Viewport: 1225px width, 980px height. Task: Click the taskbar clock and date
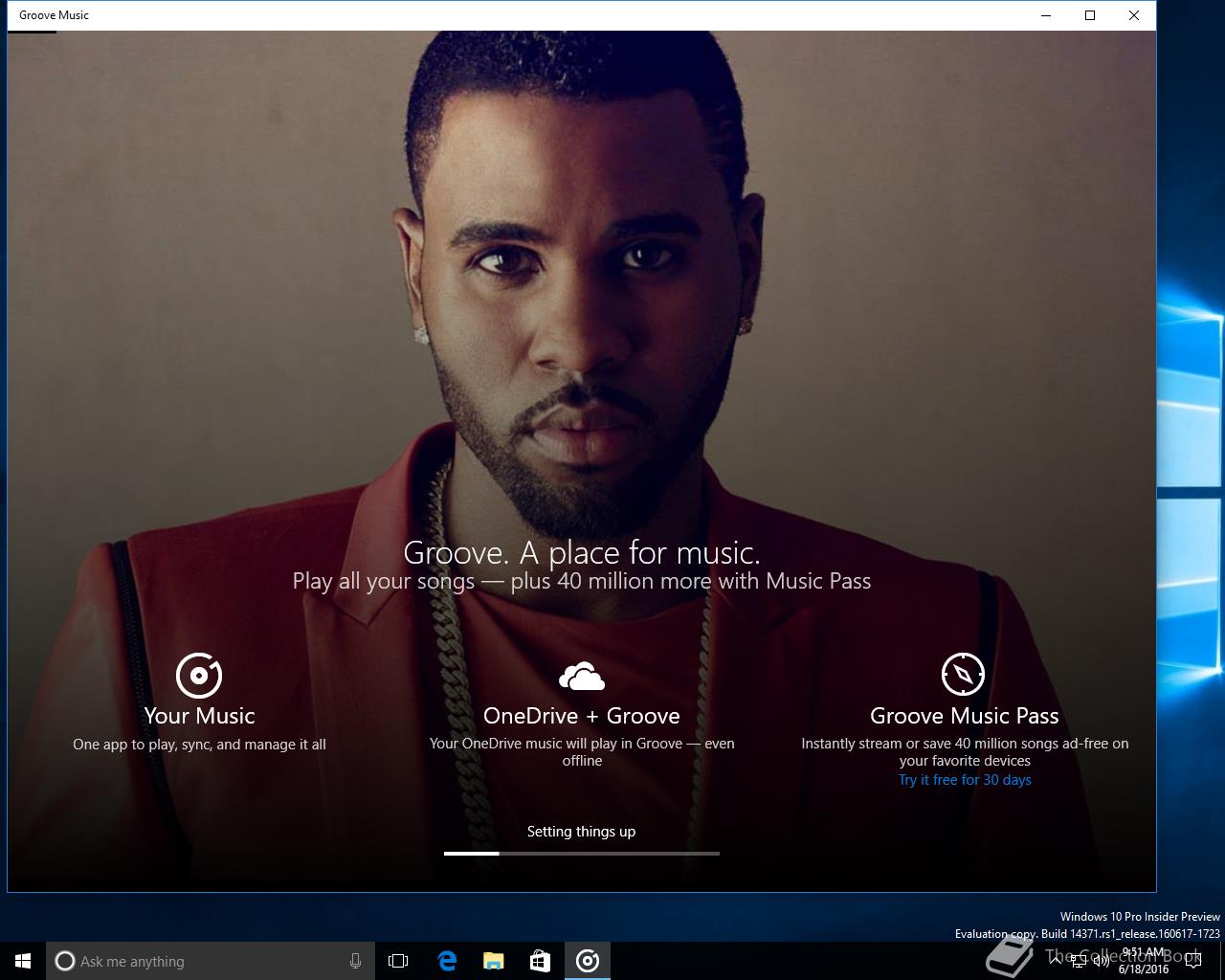1144,961
